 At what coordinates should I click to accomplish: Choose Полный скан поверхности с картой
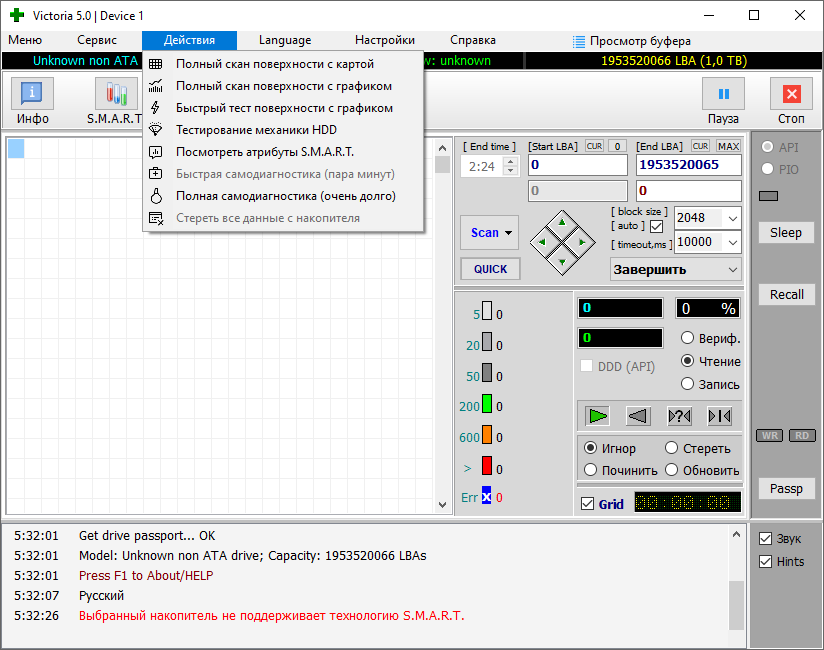click(x=283, y=64)
